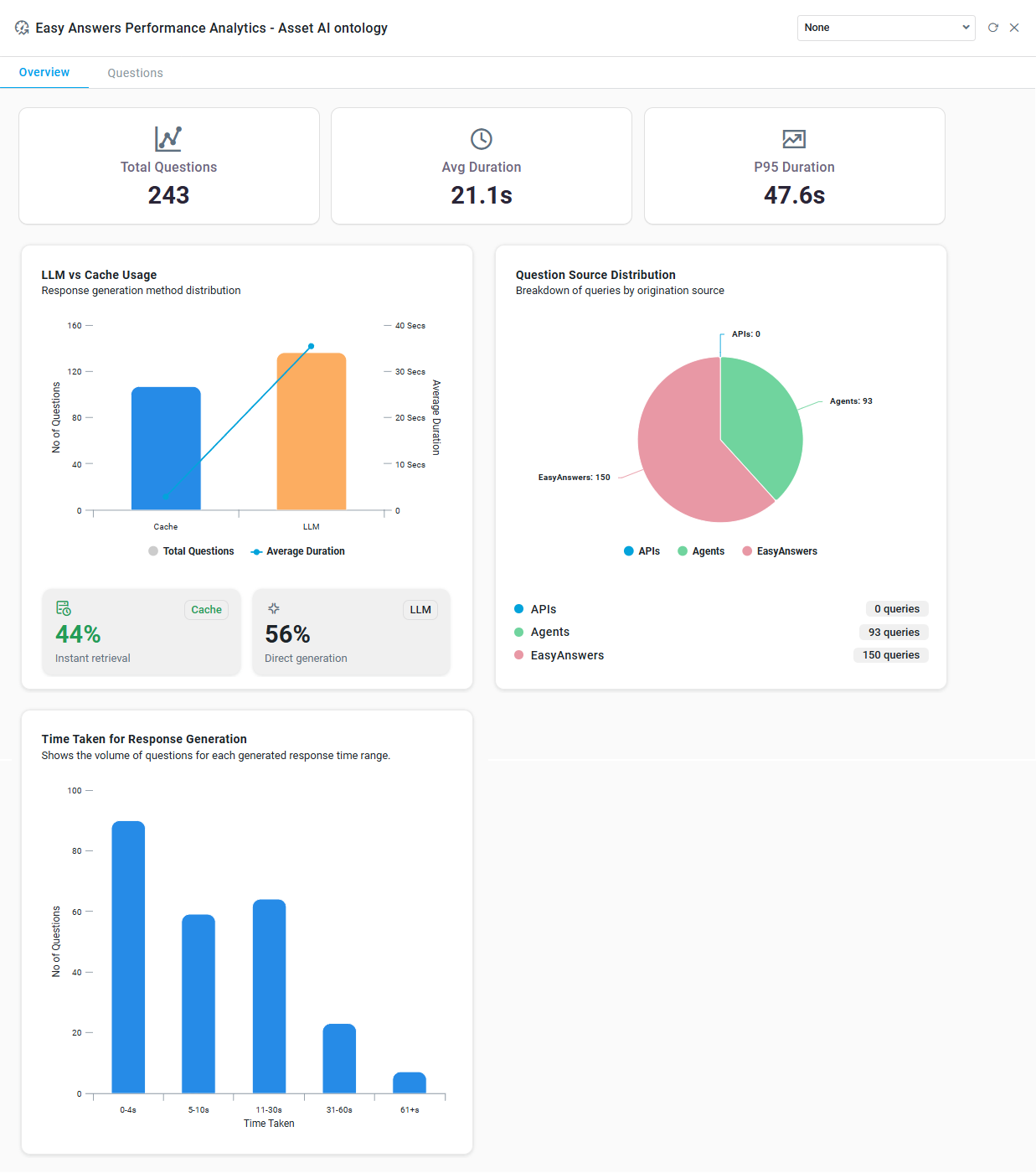Toggle Average Duration legend series
Viewport: 1036px width, 1173px height.
tap(298, 551)
